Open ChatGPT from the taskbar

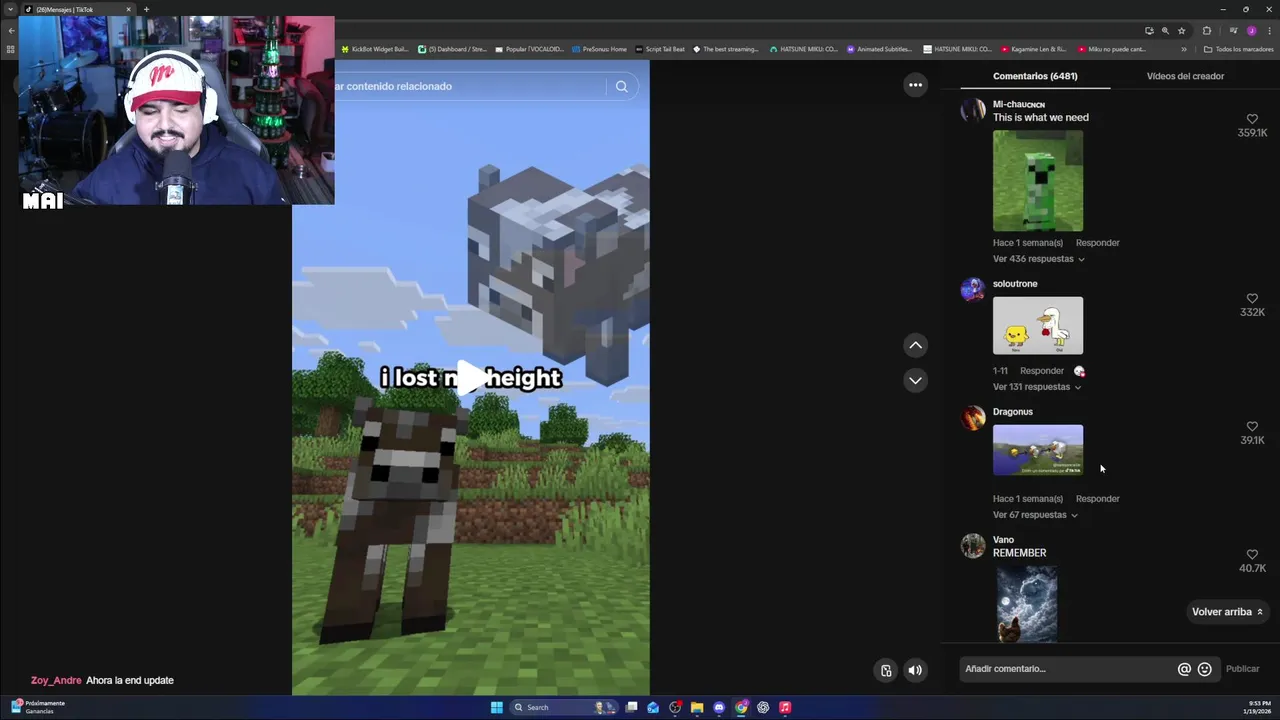[x=763, y=707]
